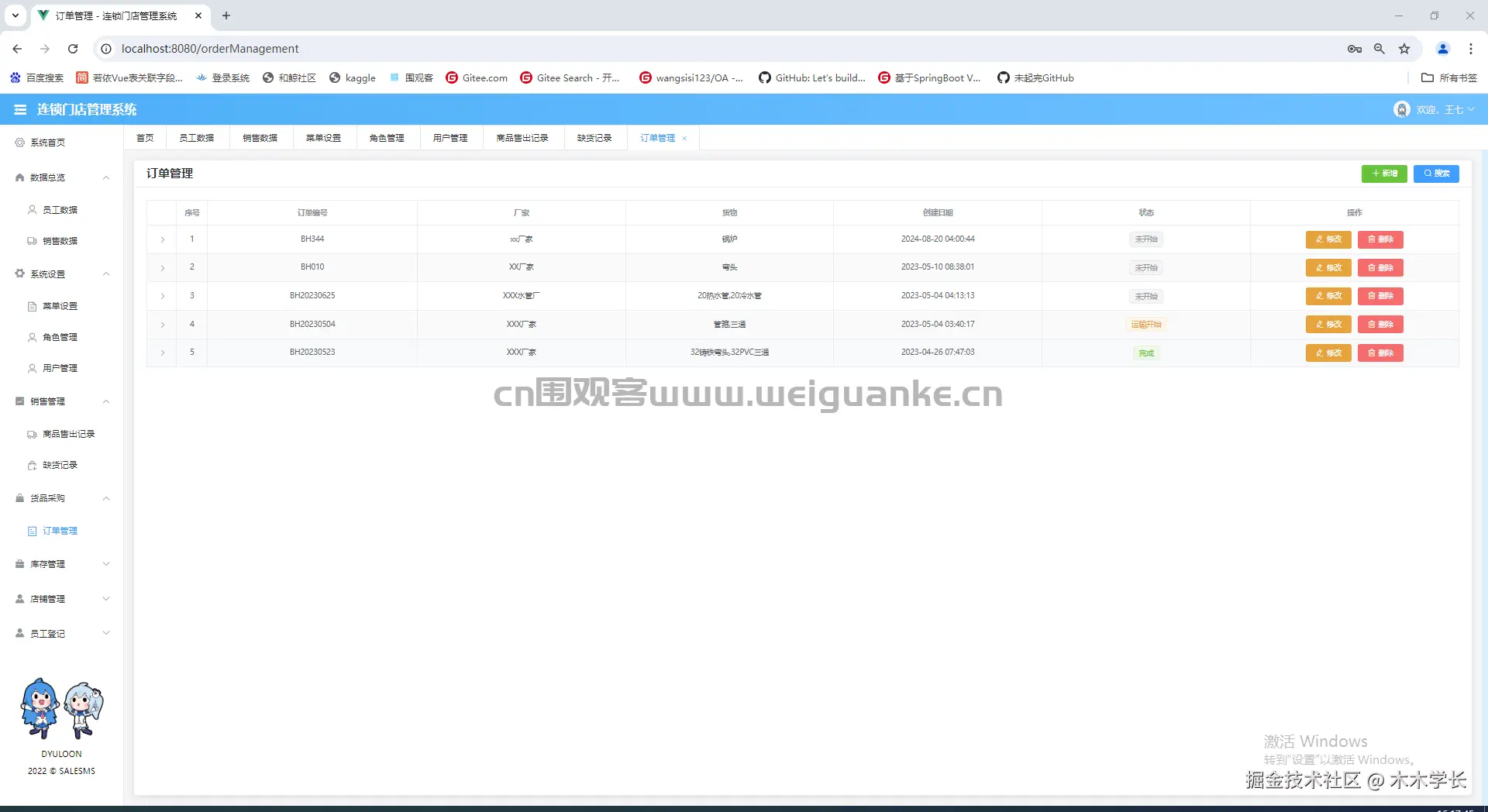
Task: Collapse the 系统设置 sidebar group
Action: (62, 274)
